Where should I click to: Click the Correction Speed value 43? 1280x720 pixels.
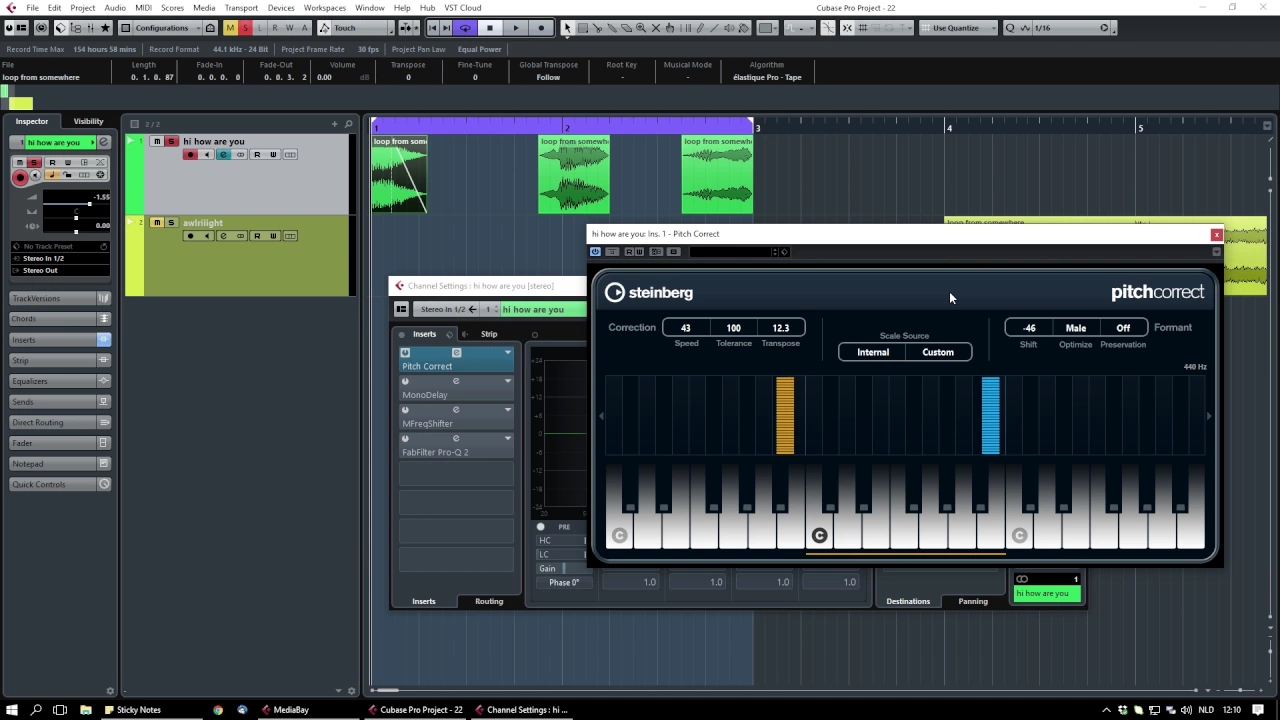point(686,328)
